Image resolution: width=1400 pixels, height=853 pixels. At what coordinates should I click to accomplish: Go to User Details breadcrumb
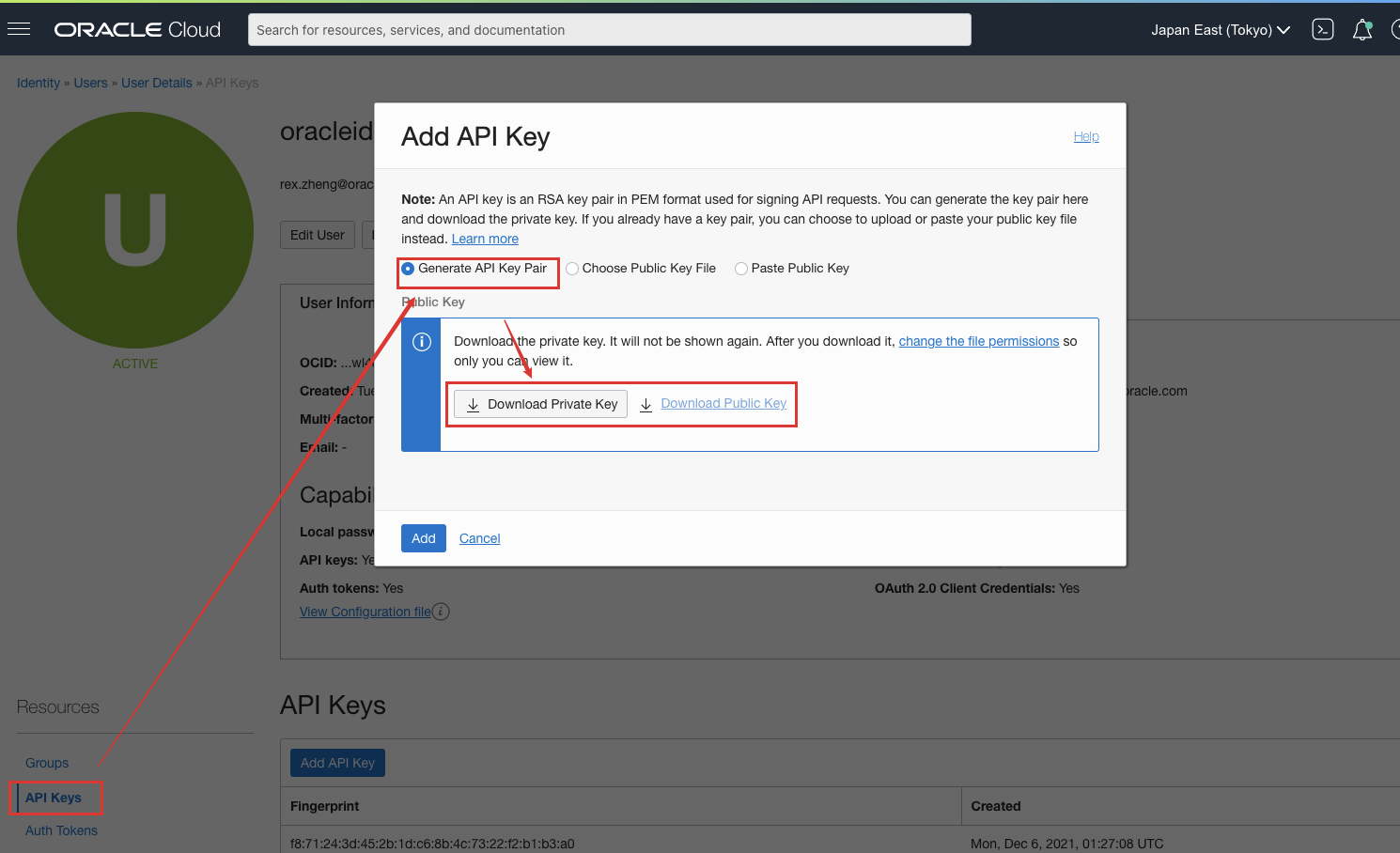pyautogui.click(x=157, y=83)
